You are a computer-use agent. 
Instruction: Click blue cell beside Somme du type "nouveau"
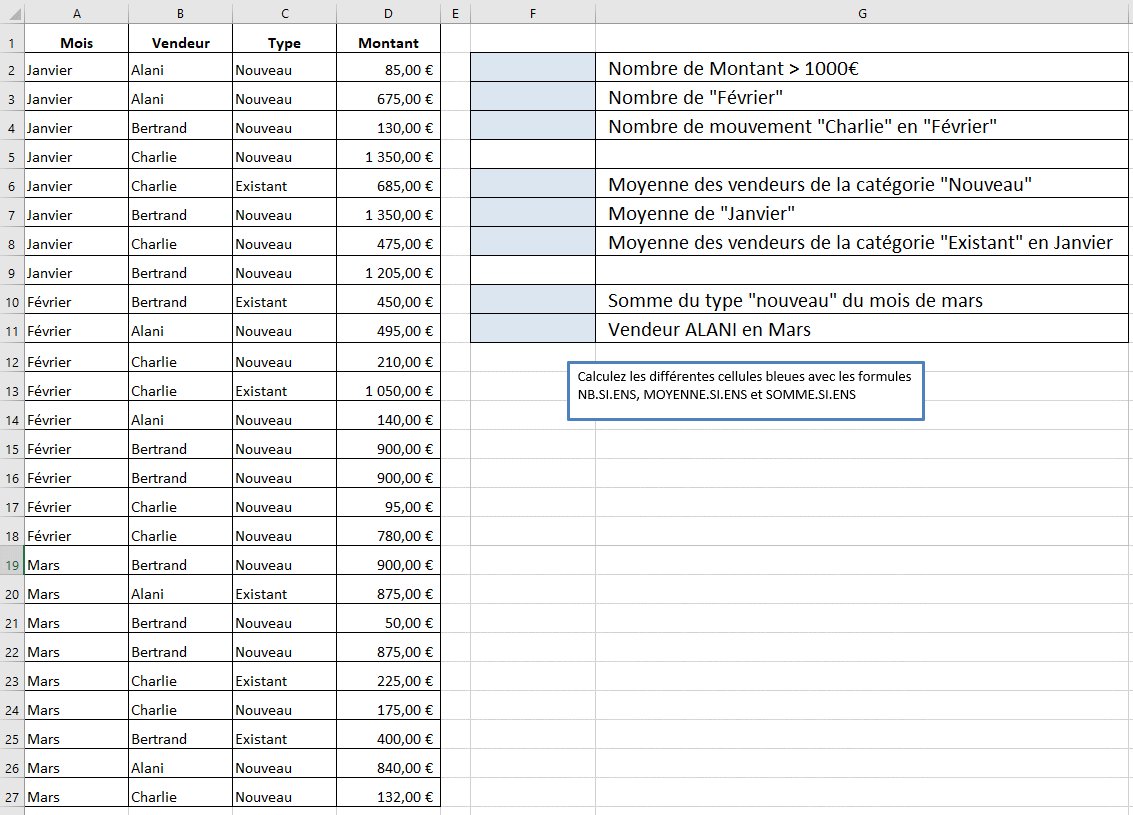[x=532, y=300]
